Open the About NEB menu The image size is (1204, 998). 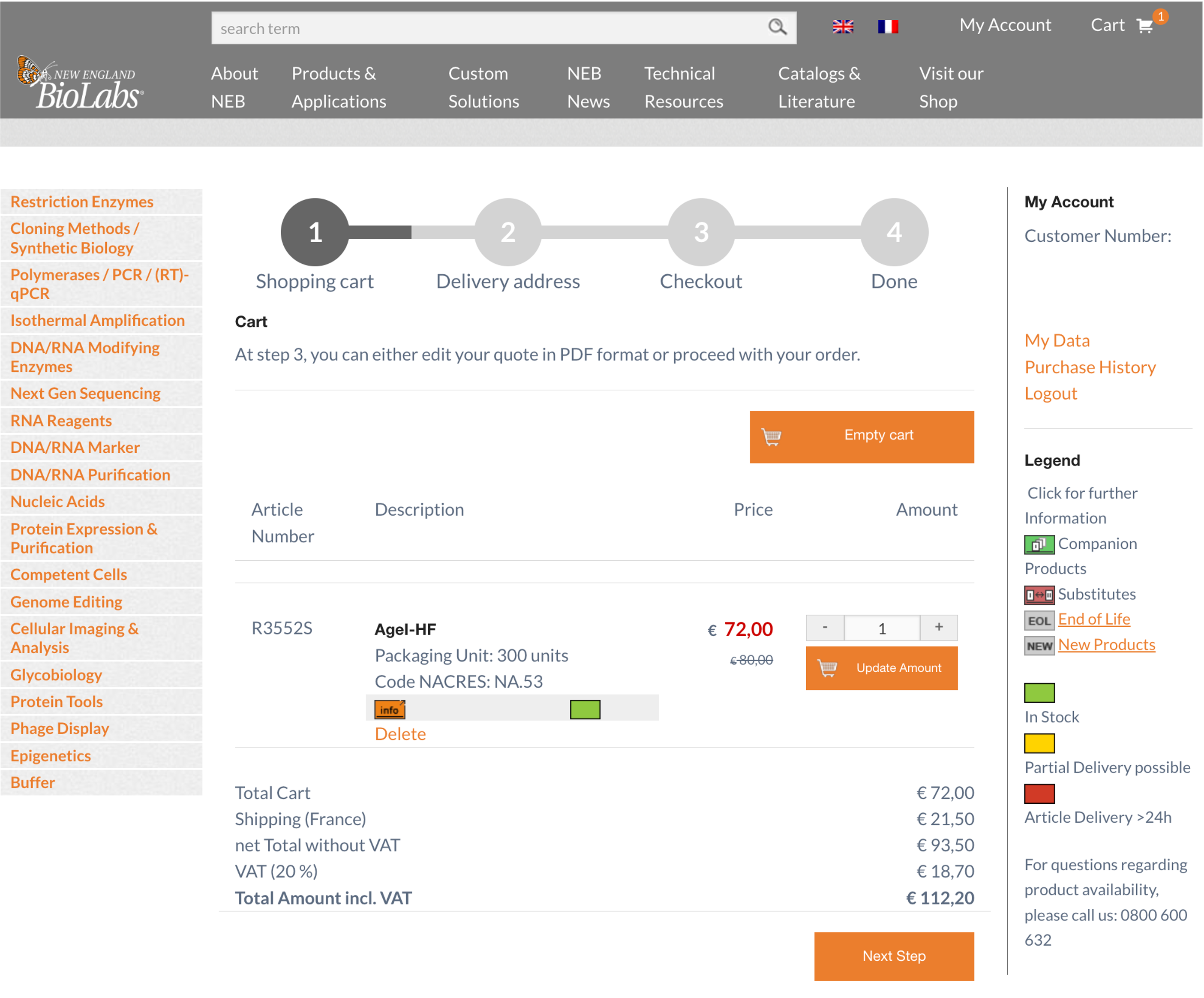[234, 87]
